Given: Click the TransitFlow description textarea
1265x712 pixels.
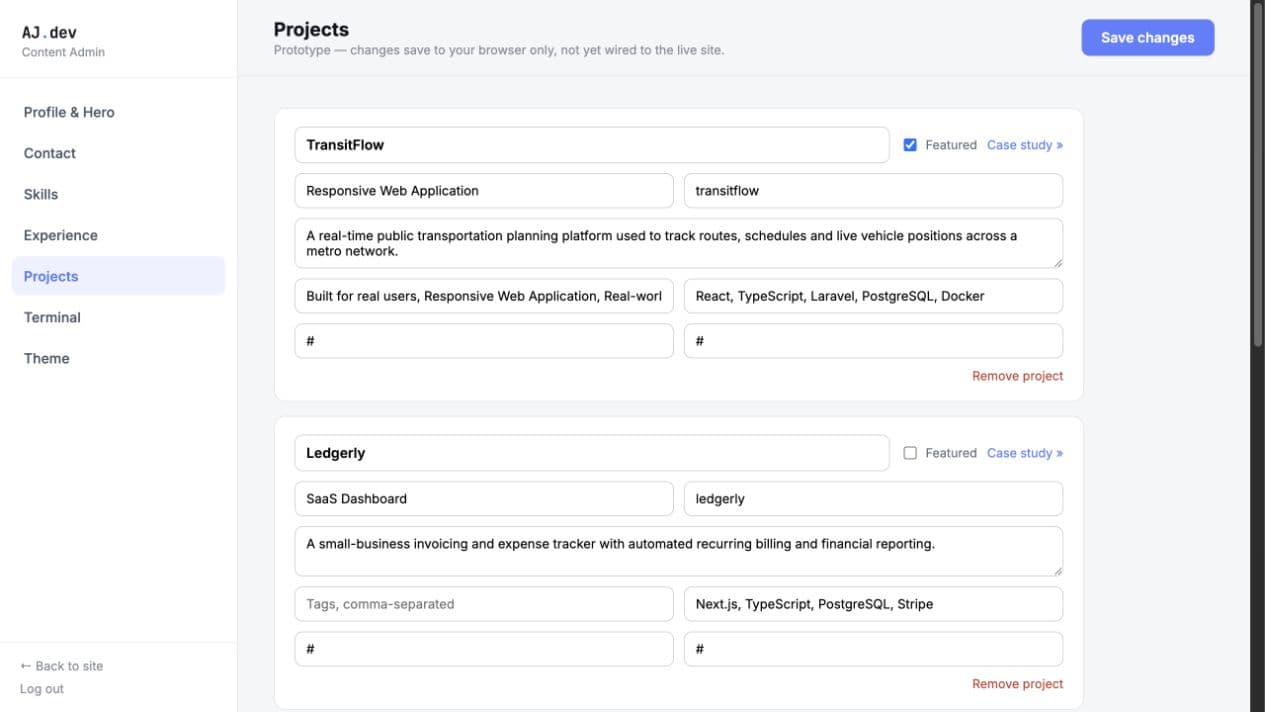Looking at the screenshot, I should (679, 243).
